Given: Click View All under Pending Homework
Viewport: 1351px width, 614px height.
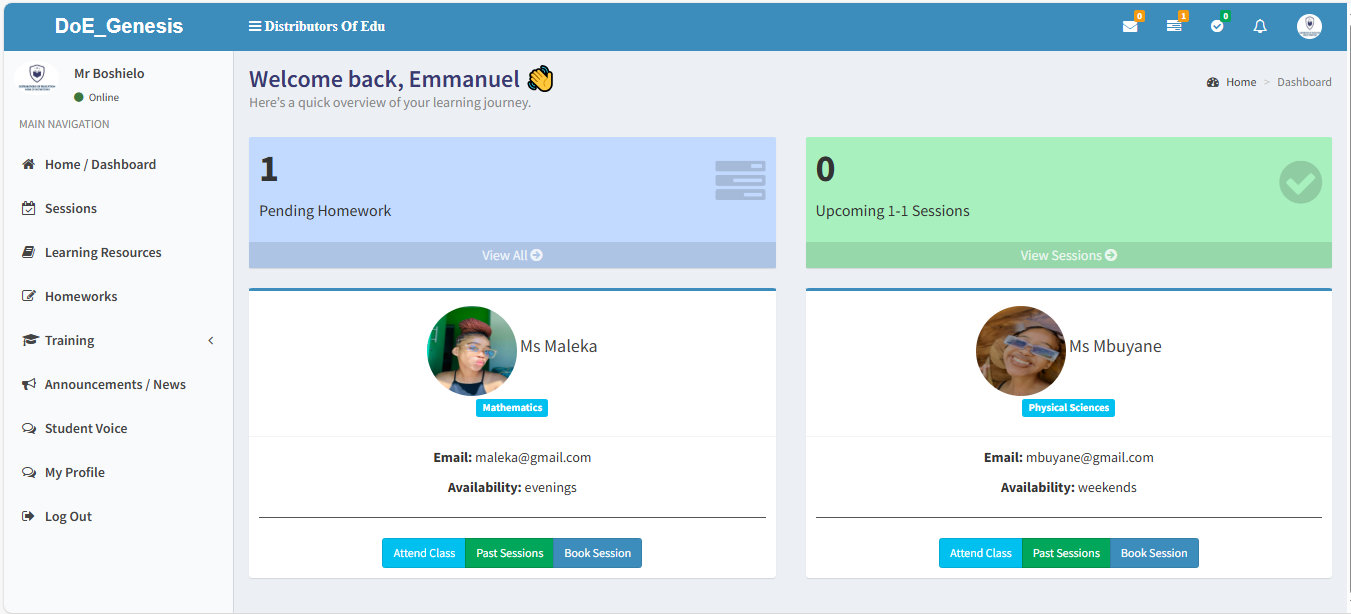Looking at the screenshot, I should pos(512,255).
